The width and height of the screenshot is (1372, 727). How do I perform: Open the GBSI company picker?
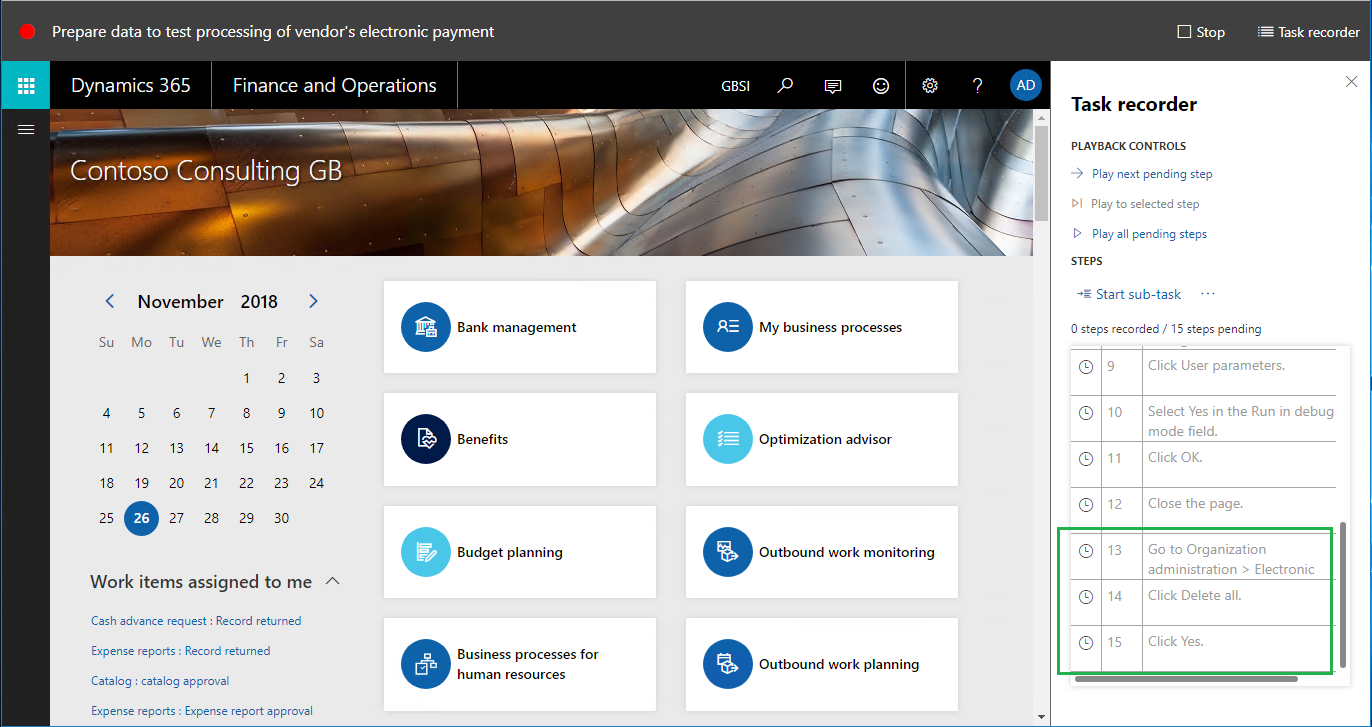(x=735, y=86)
